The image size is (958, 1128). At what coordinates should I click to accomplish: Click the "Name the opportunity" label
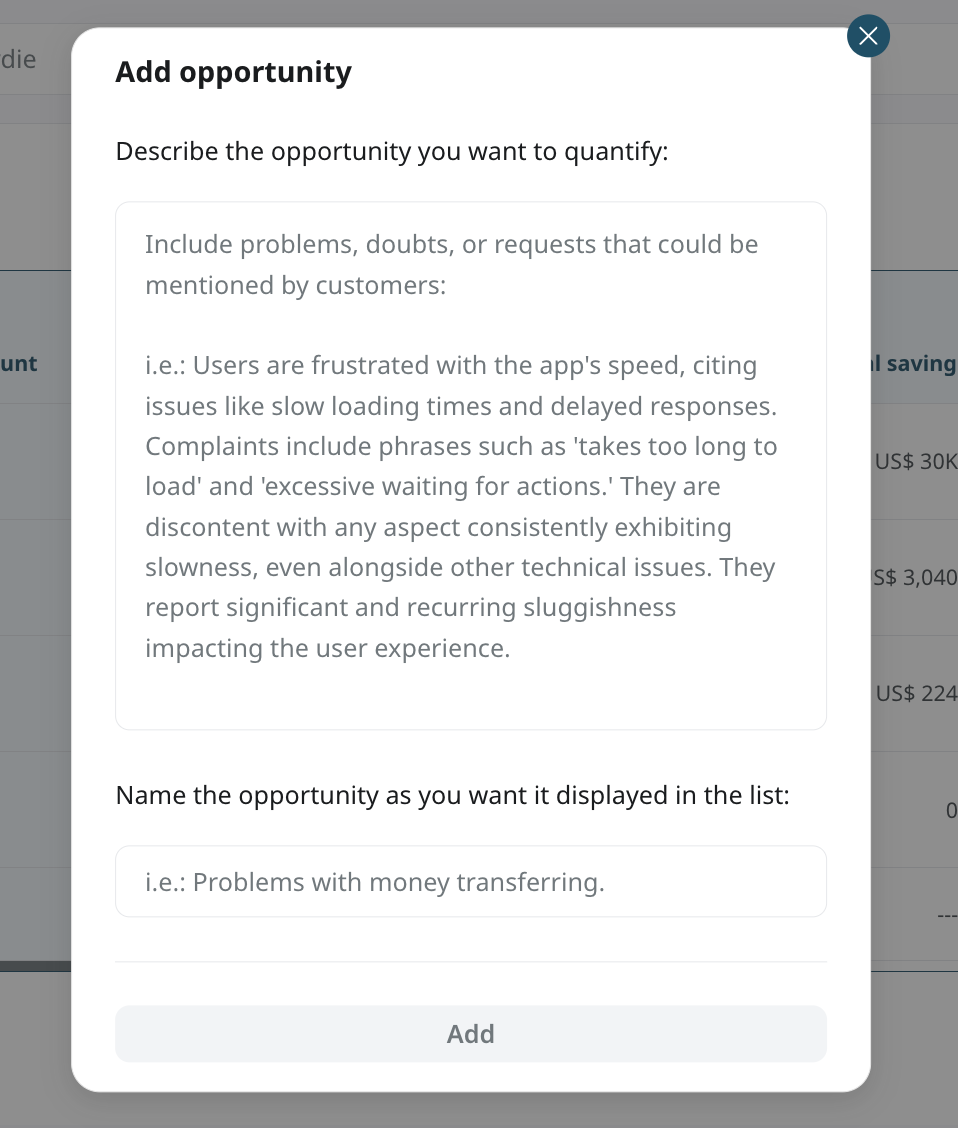pos(452,796)
